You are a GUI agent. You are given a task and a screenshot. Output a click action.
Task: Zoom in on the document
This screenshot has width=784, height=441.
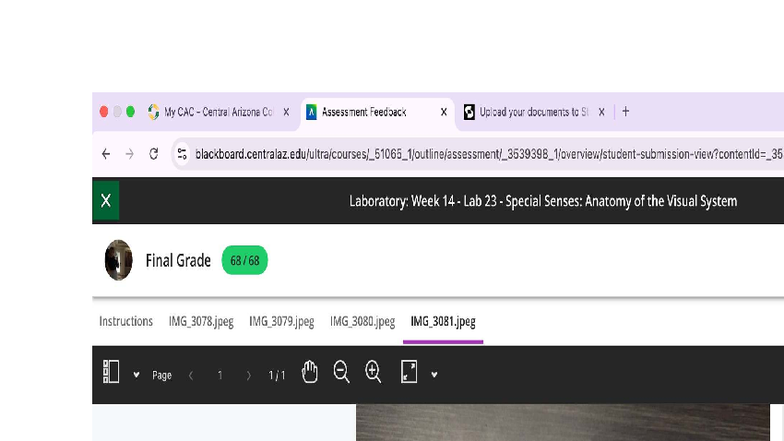(x=373, y=373)
